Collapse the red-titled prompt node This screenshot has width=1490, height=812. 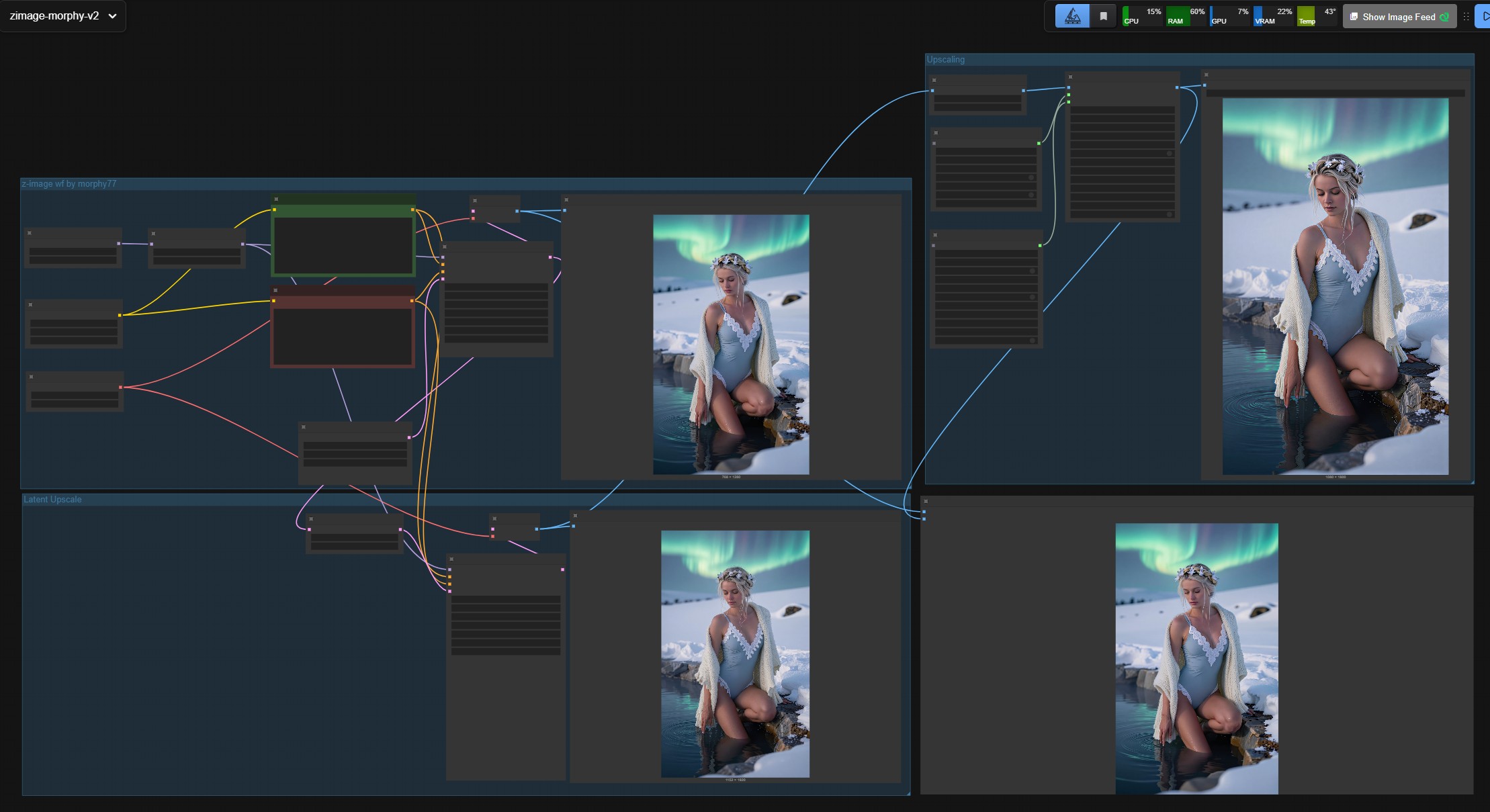coord(275,290)
